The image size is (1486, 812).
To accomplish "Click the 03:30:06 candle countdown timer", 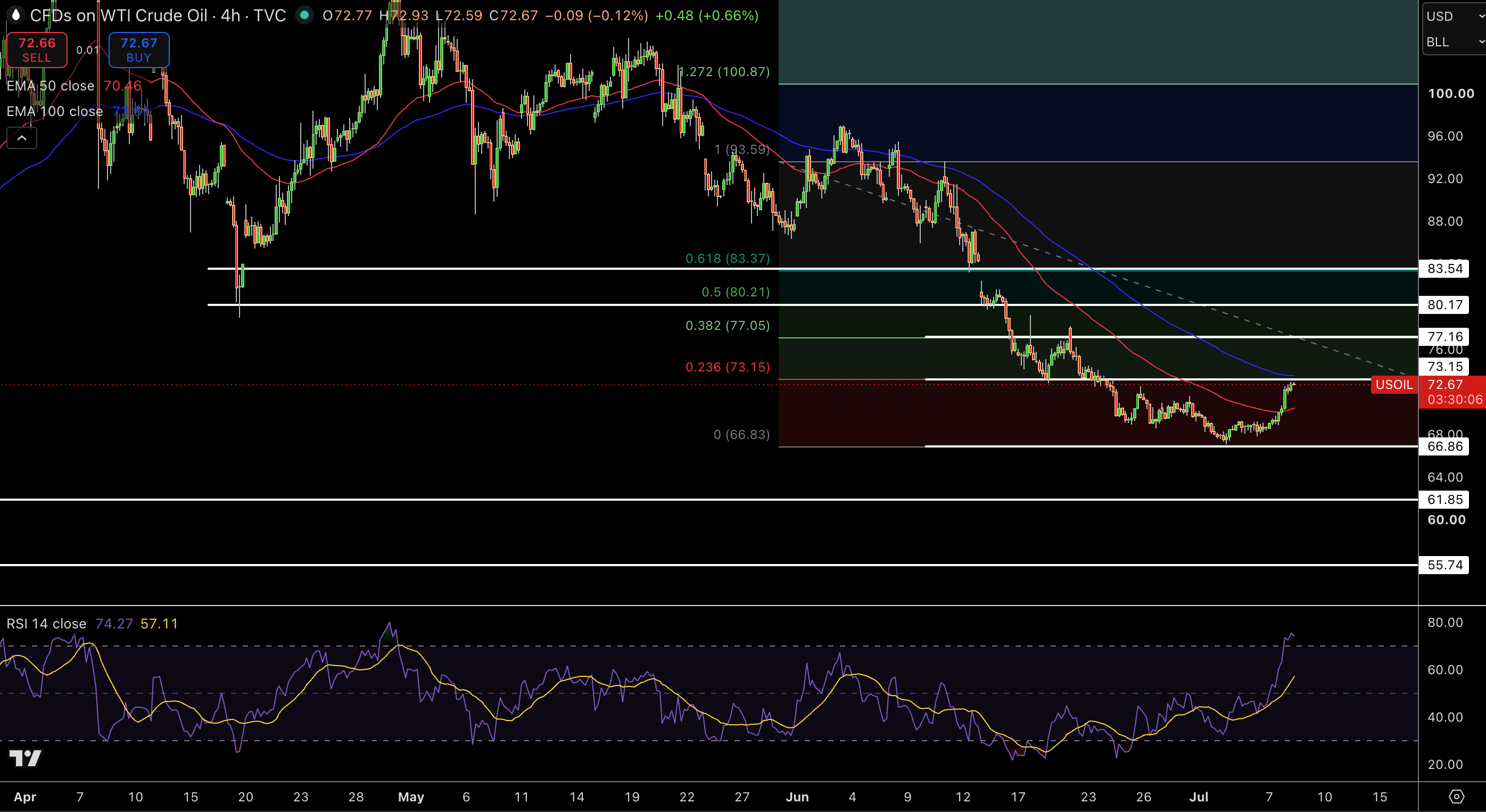I will click(x=1455, y=400).
